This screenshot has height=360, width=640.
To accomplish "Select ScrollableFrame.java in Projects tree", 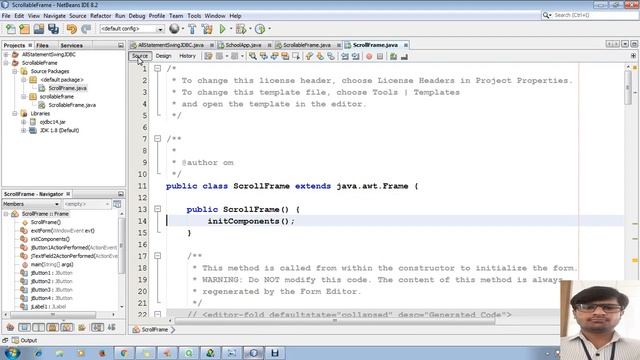I will tap(72, 105).
